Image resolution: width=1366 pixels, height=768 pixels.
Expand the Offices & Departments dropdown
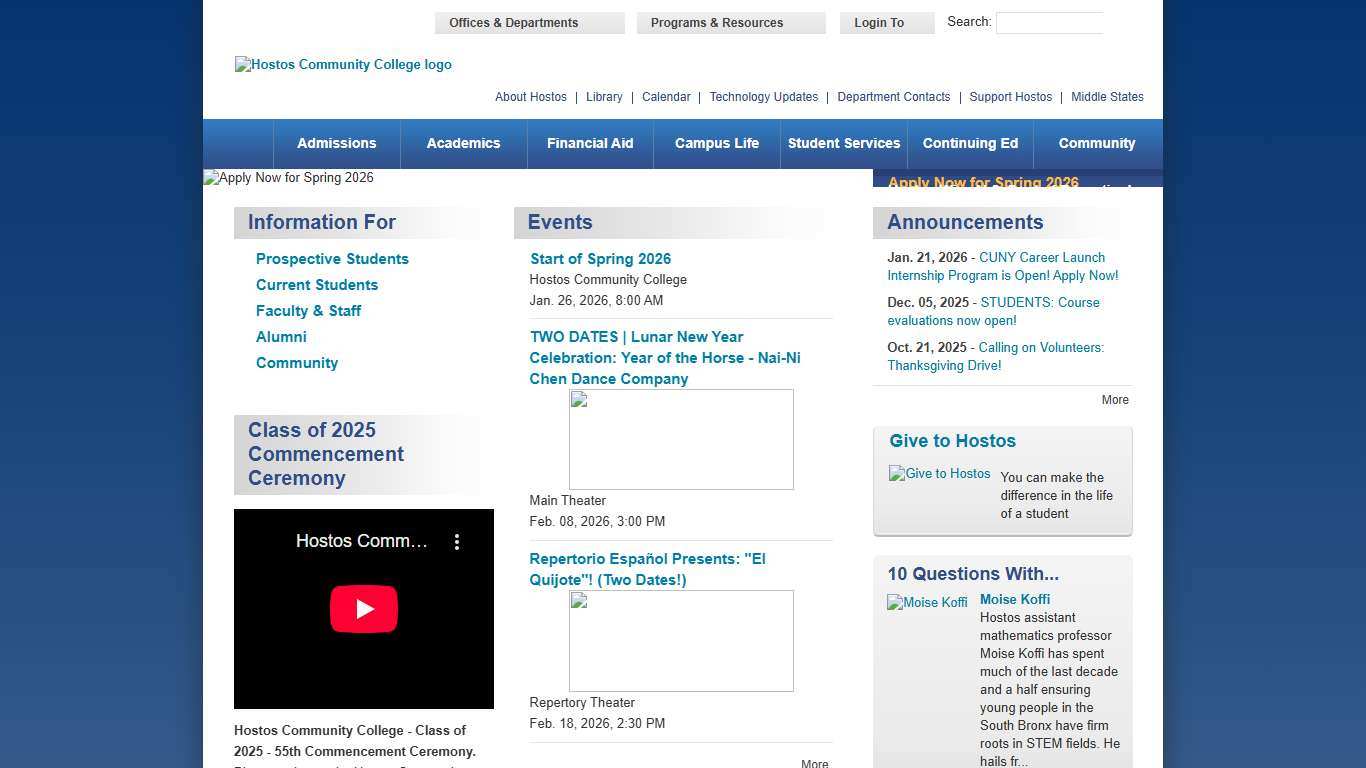pyautogui.click(x=529, y=23)
